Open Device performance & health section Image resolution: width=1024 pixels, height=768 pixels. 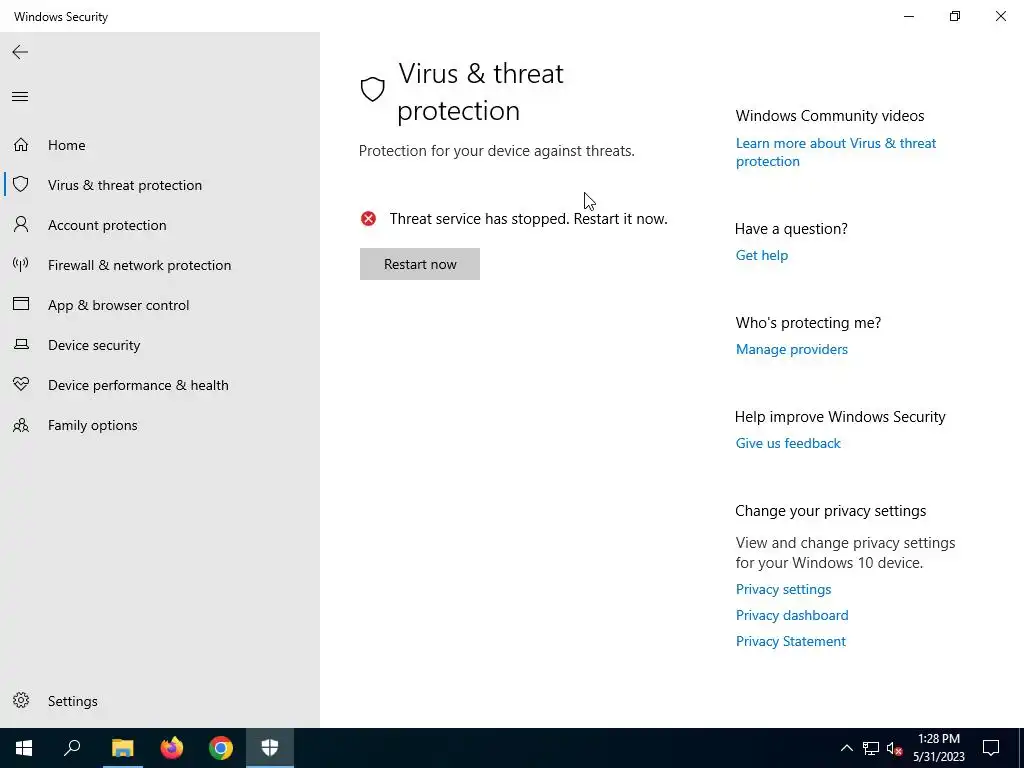point(160,385)
